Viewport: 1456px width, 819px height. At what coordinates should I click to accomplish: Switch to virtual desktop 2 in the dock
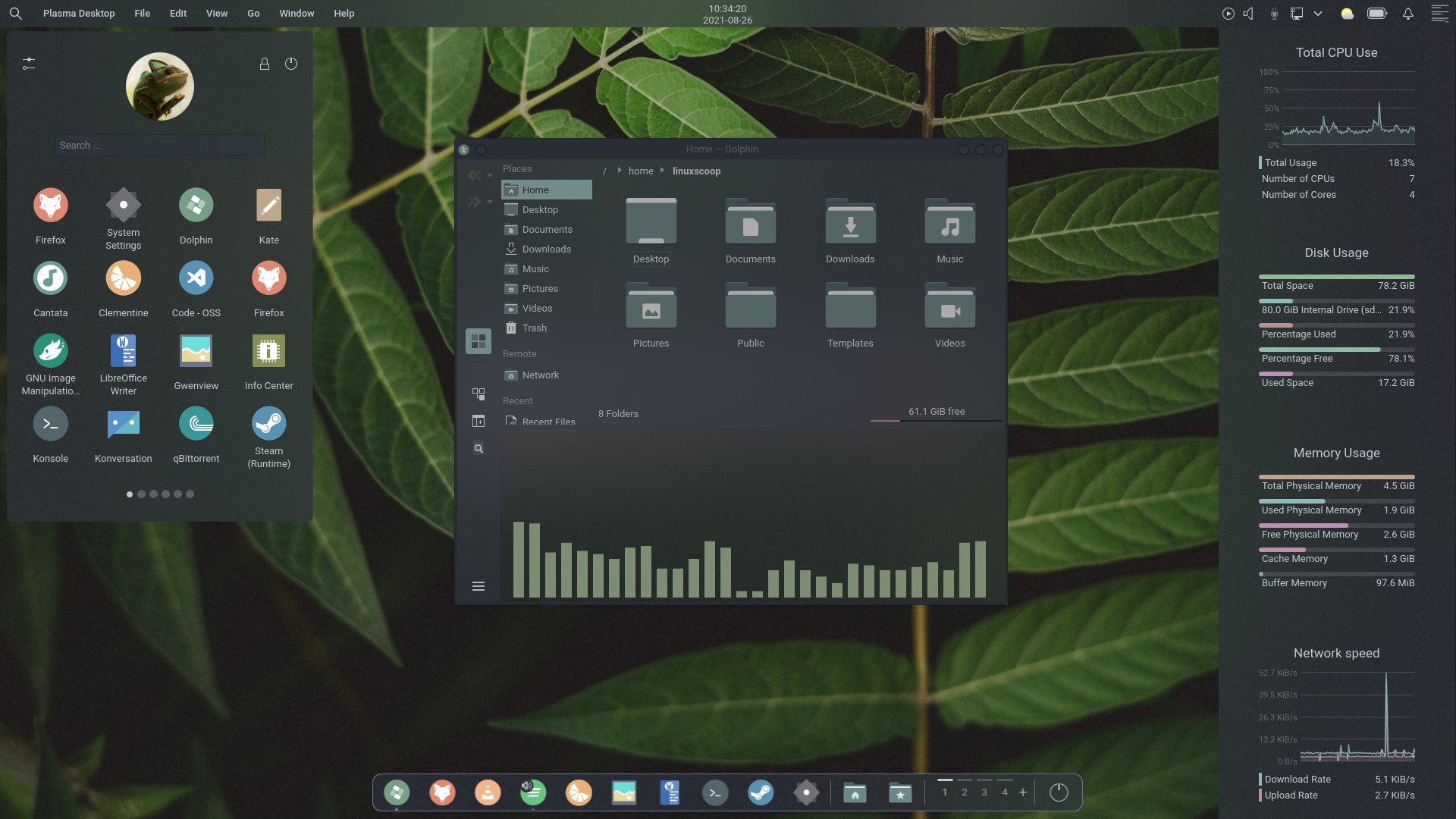tap(965, 792)
